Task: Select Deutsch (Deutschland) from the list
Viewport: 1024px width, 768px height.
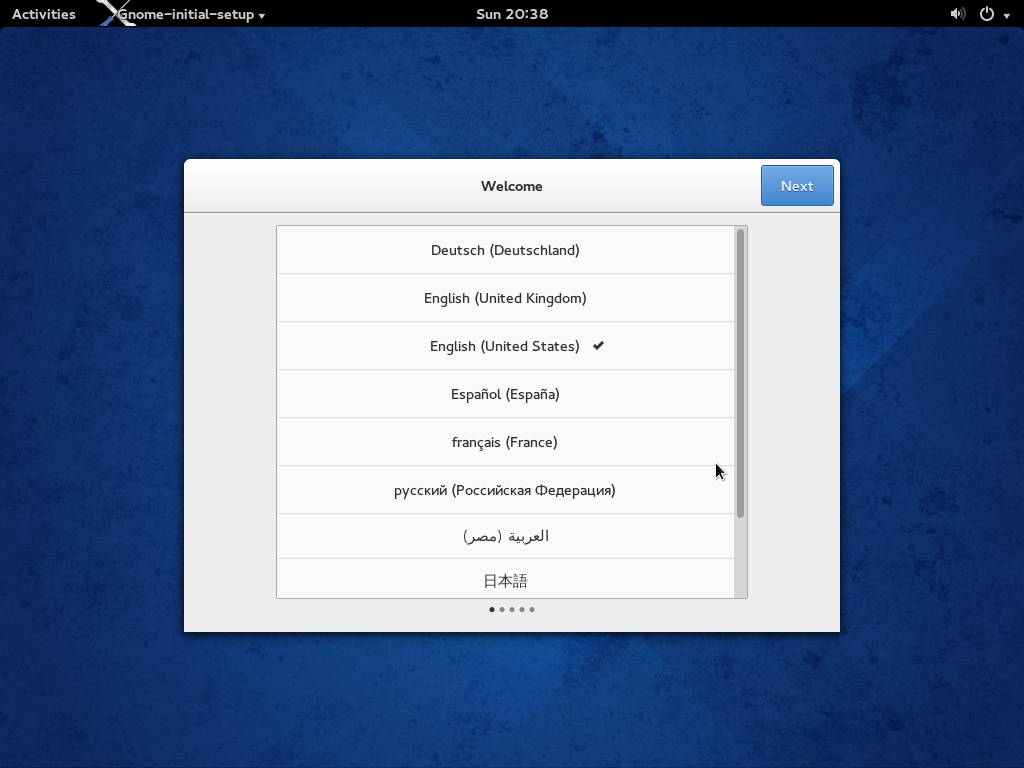Action: [506, 250]
